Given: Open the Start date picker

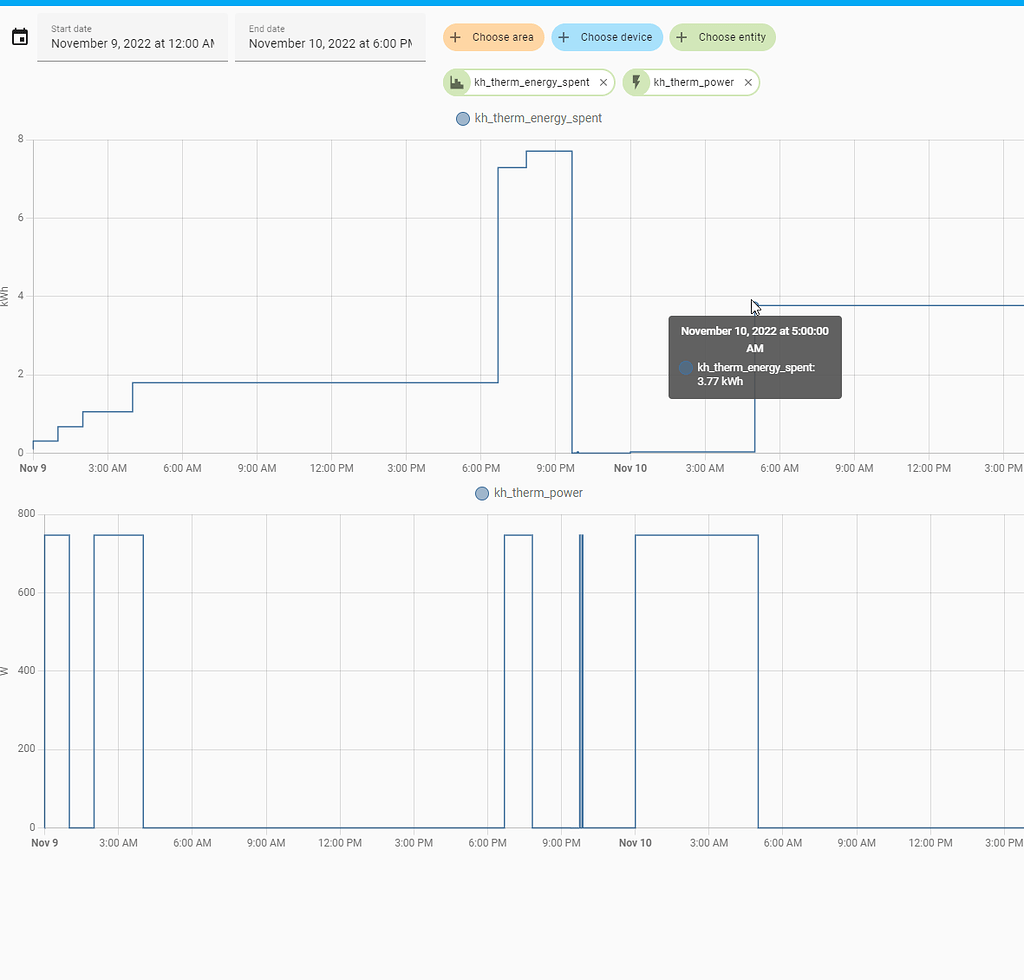Looking at the screenshot, I should click(132, 44).
